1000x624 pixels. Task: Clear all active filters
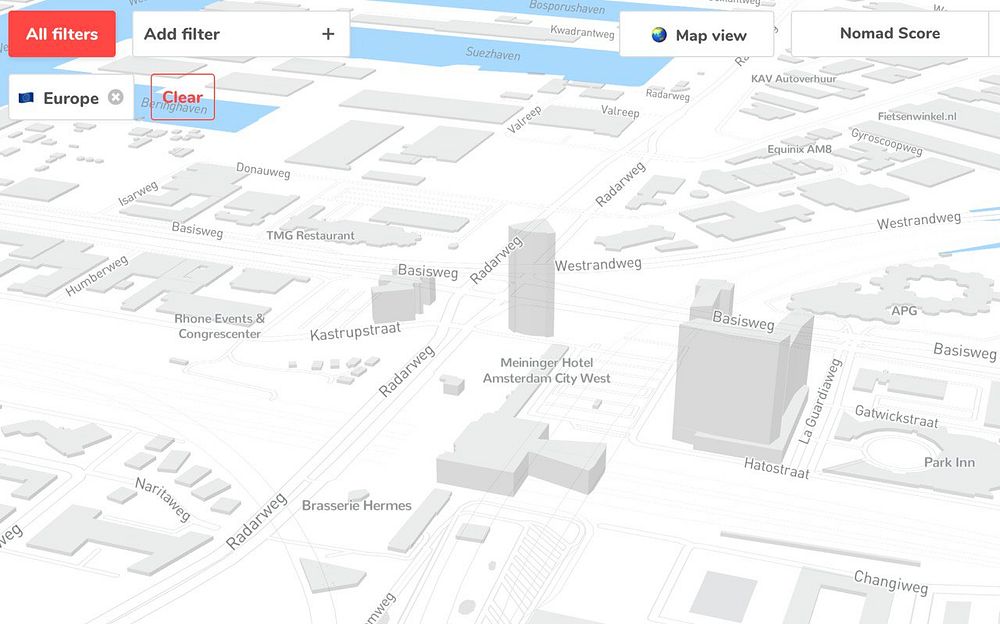182,97
